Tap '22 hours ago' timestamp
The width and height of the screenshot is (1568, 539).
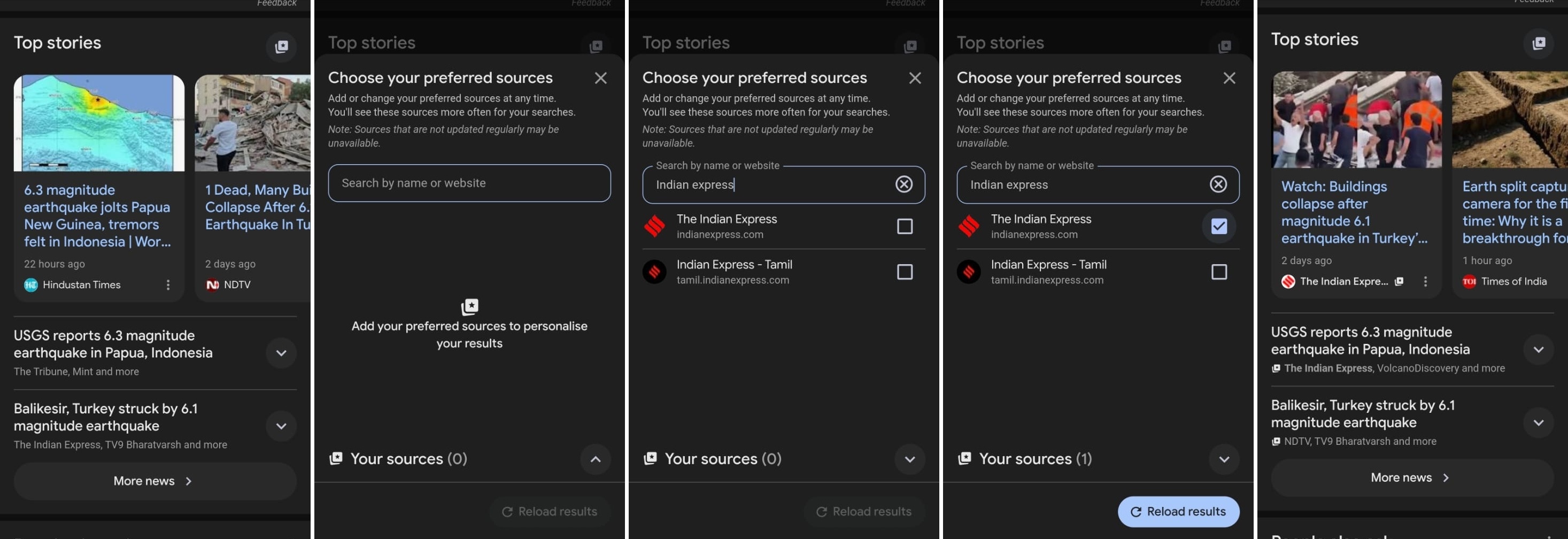click(x=54, y=264)
